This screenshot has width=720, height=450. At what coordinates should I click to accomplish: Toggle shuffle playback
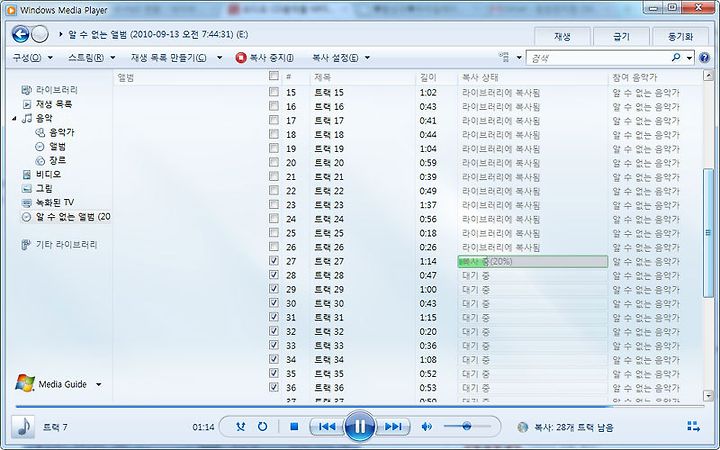tap(240, 427)
